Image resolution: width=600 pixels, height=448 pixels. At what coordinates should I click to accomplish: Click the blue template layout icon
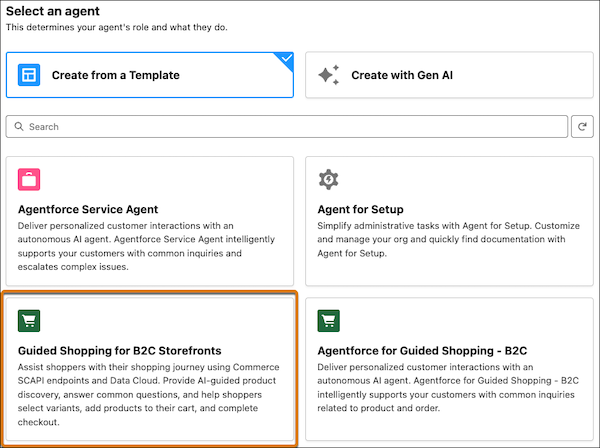(x=29, y=75)
